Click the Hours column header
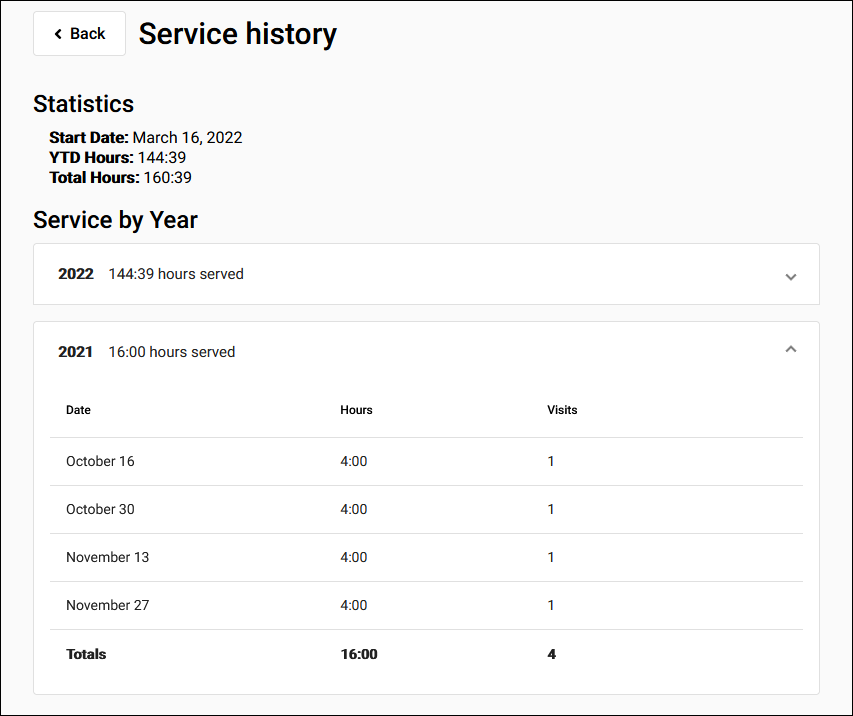Viewport: 853px width, 716px height. click(356, 410)
